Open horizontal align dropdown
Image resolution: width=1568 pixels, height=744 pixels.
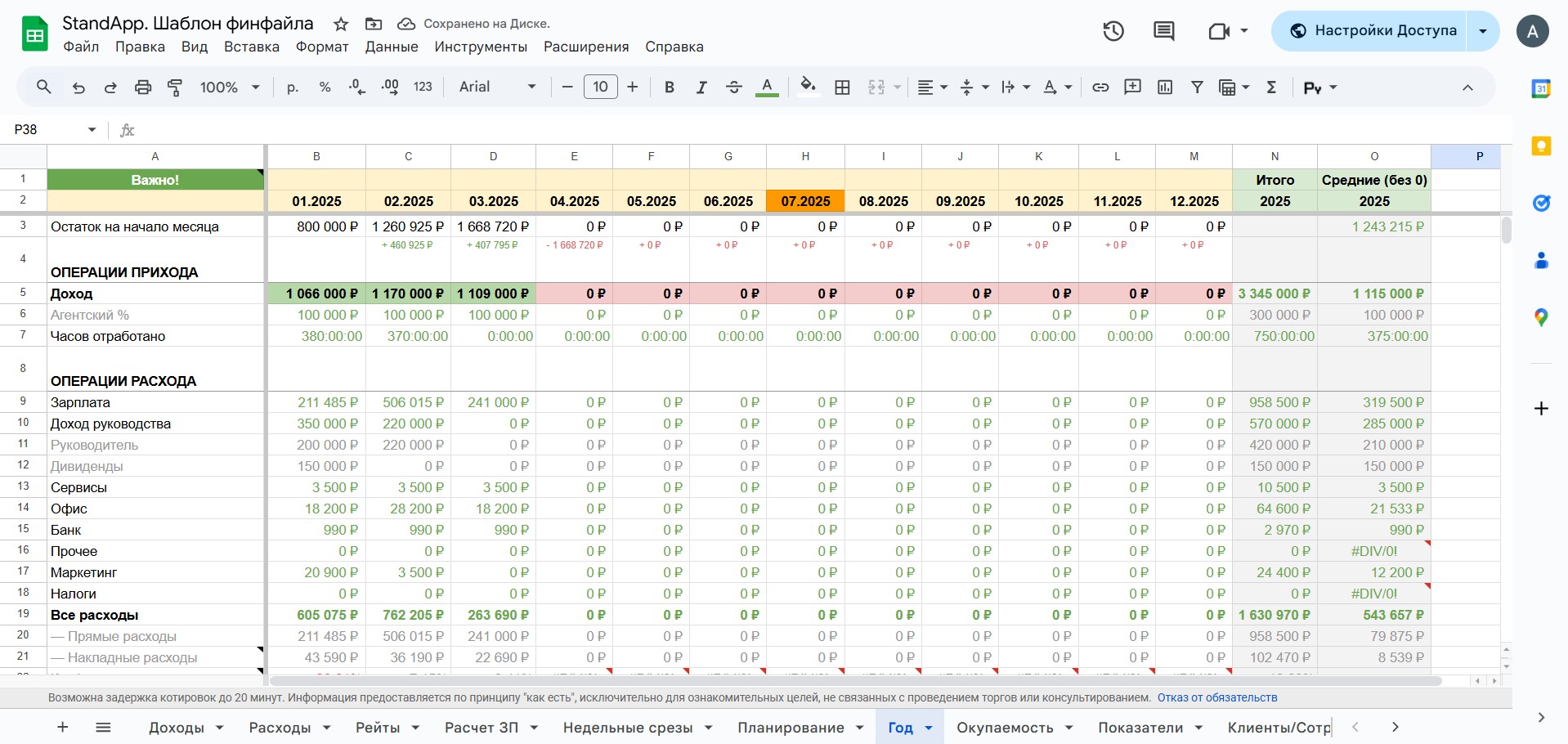[x=931, y=87]
